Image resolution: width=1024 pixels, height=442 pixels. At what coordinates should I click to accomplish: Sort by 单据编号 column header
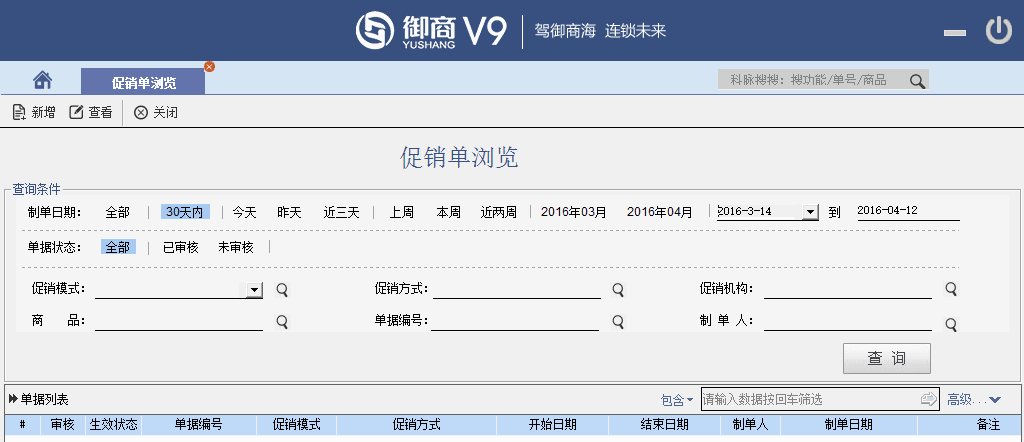tap(199, 424)
